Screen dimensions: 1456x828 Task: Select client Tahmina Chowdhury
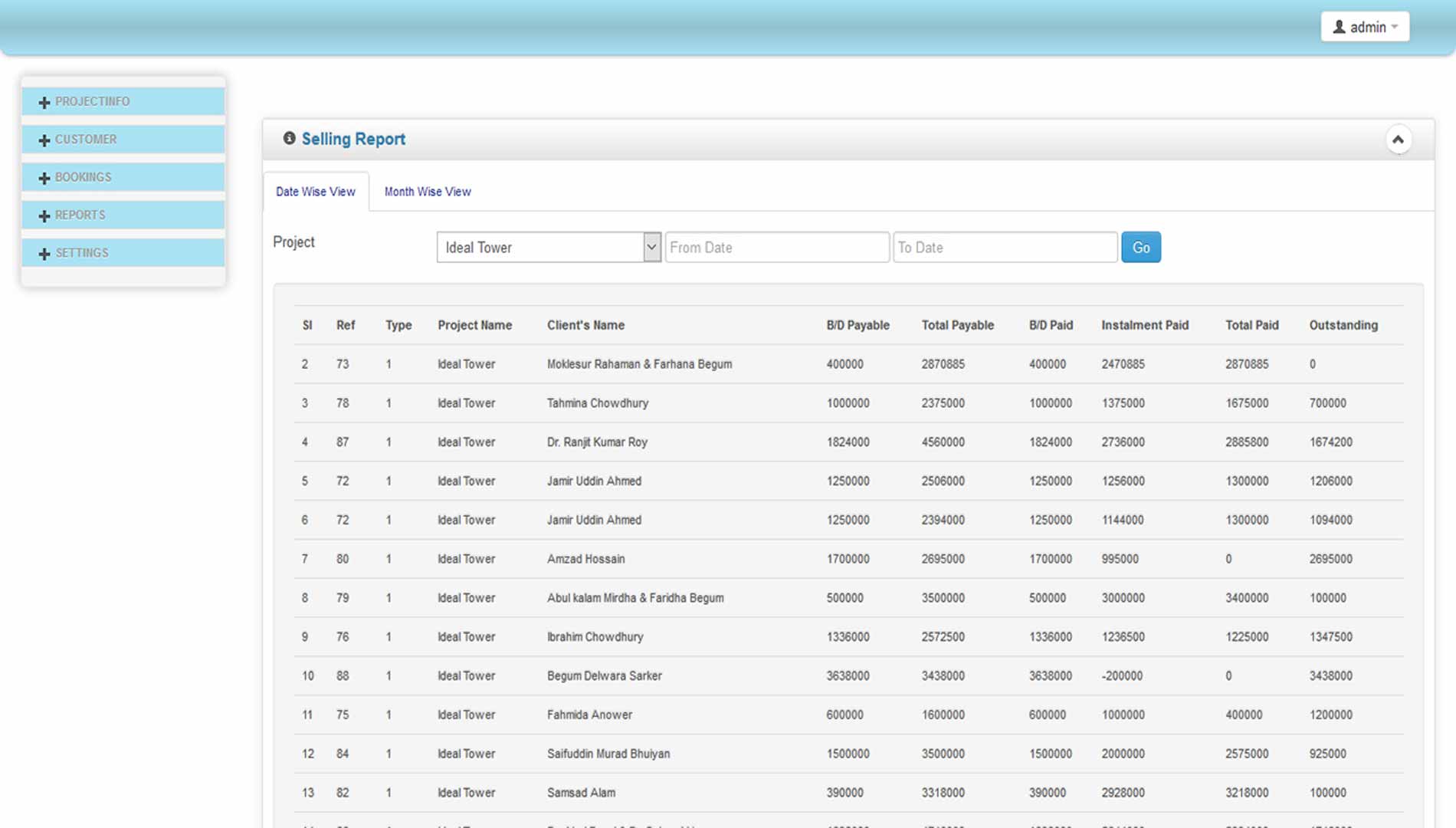coord(598,403)
